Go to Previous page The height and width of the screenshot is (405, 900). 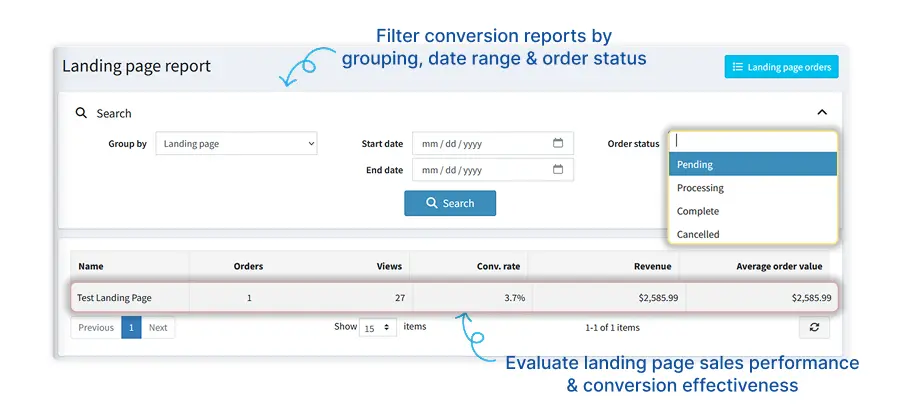(96, 328)
